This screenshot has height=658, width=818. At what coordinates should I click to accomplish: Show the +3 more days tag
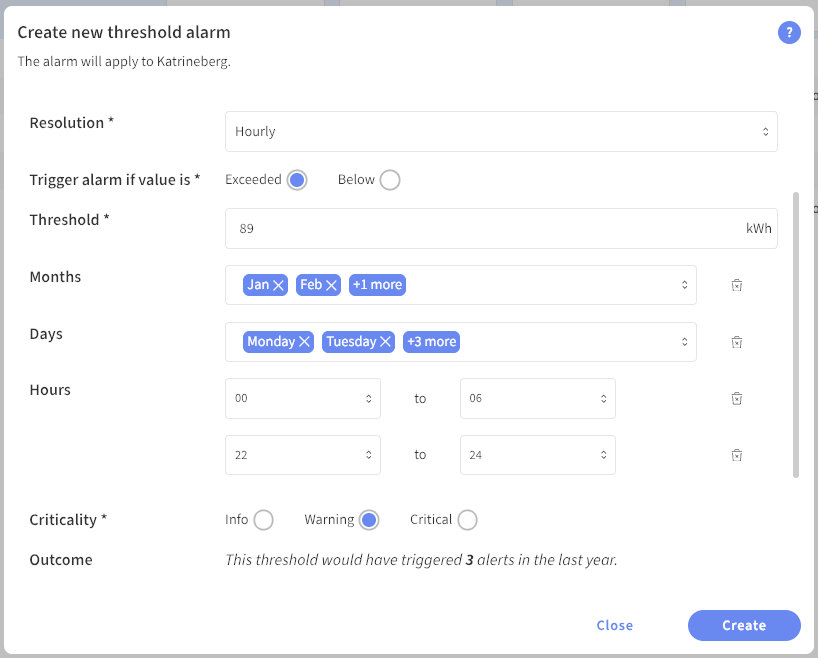point(431,342)
